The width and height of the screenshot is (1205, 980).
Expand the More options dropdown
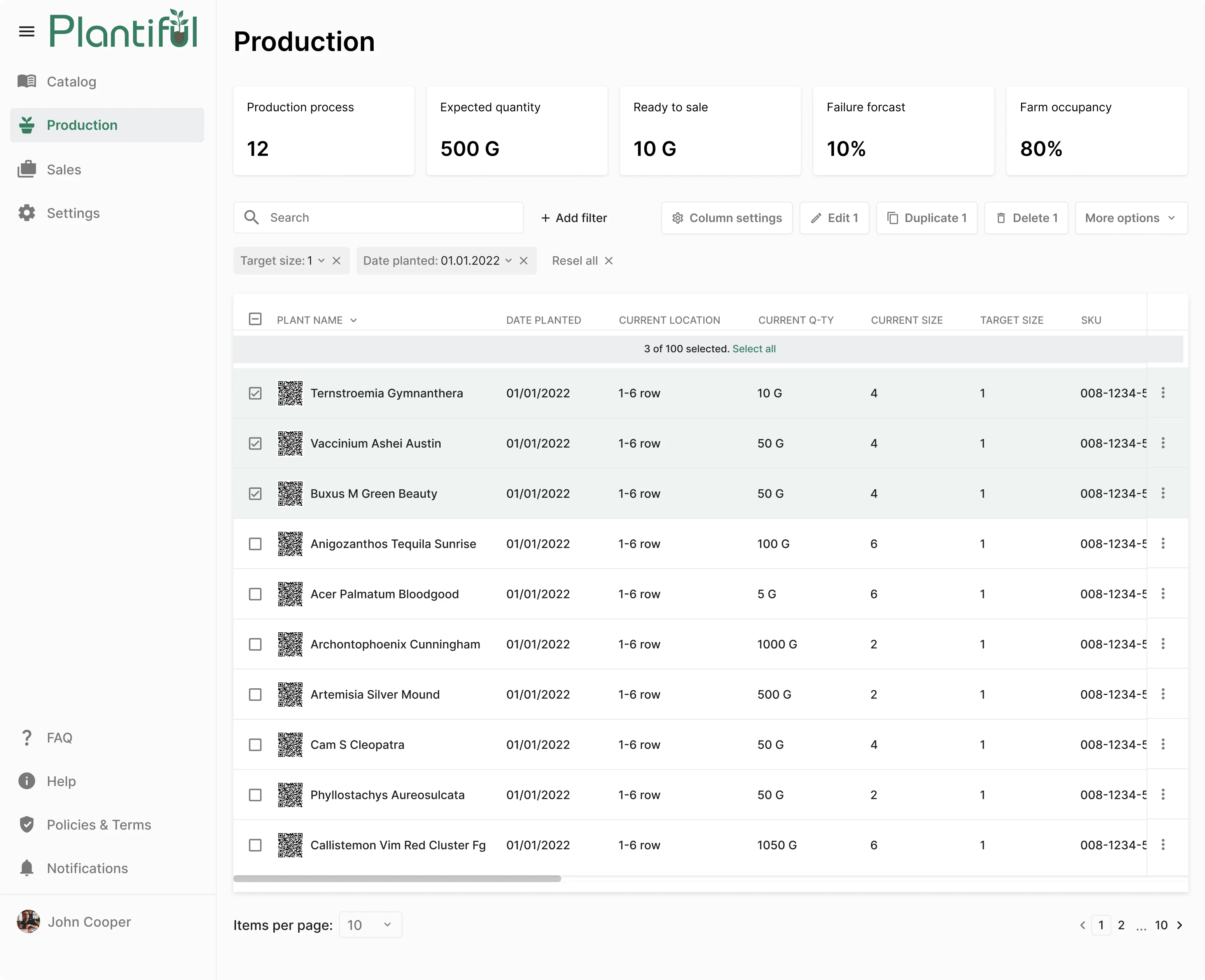(x=1130, y=218)
